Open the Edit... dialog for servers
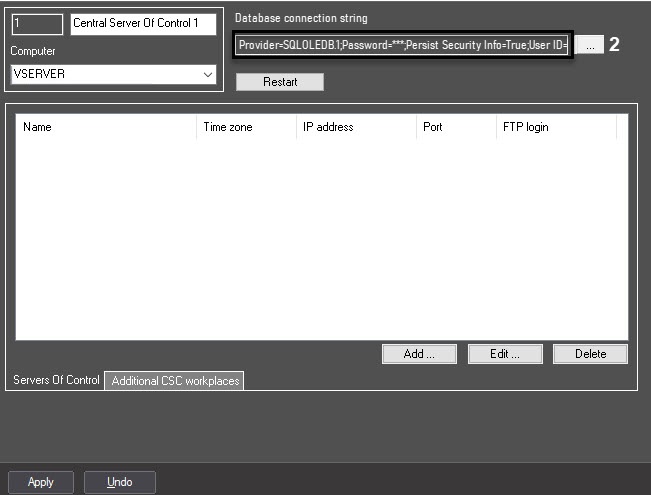Viewport: 651px width, 495px height. (x=505, y=354)
